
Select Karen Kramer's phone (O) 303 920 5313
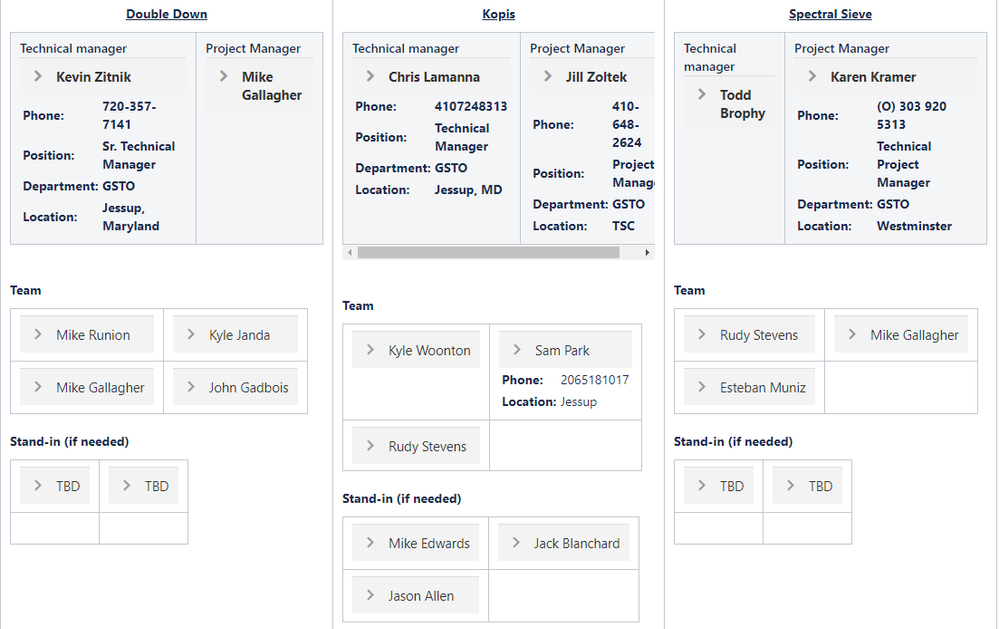(x=912, y=115)
